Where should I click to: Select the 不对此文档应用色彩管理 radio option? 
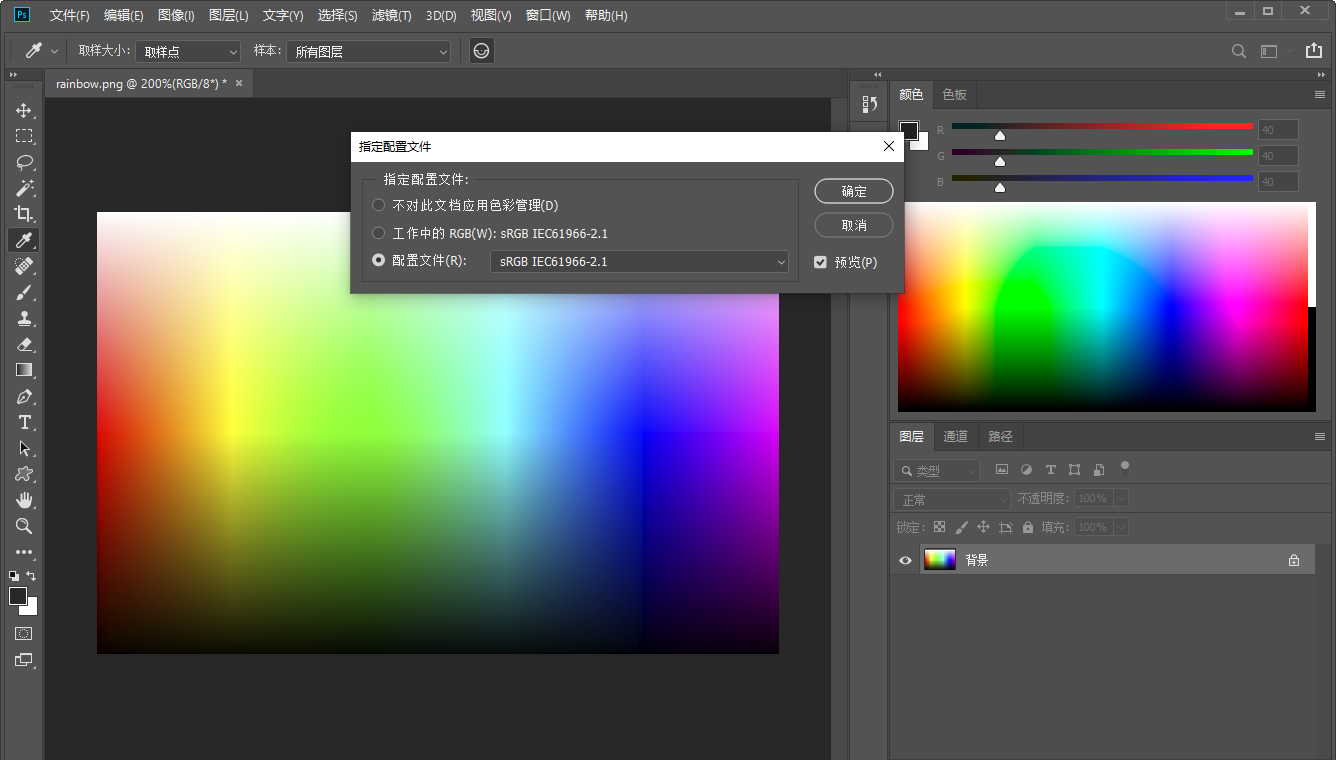(379, 205)
